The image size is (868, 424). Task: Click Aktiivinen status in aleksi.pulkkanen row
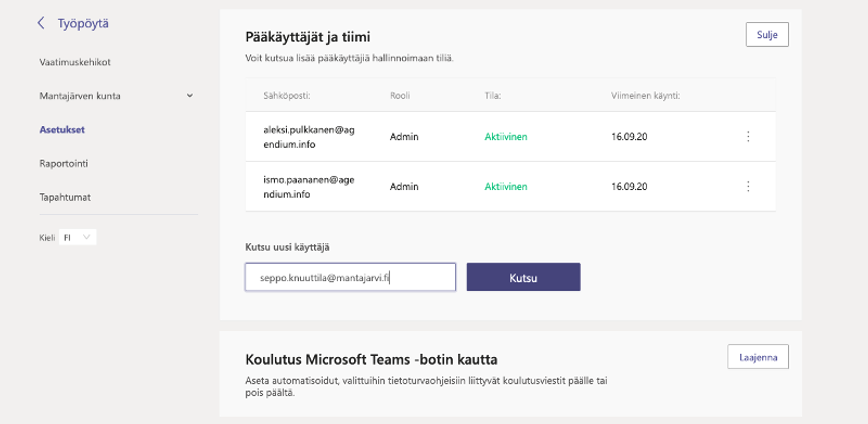click(x=506, y=137)
